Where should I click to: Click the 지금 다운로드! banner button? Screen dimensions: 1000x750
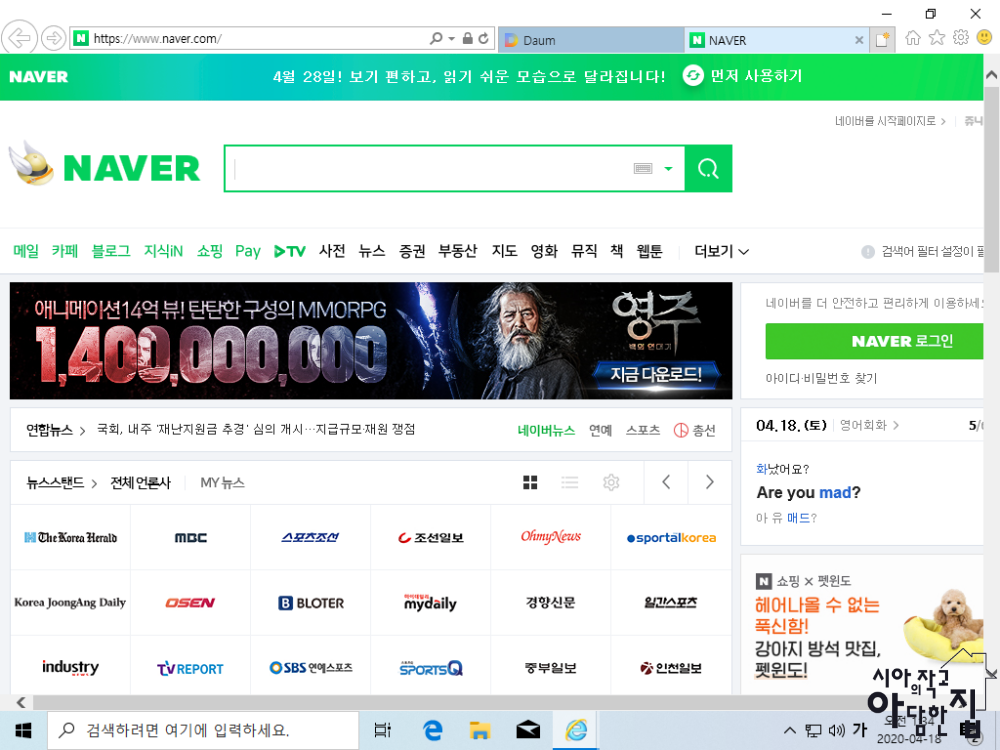tap(656, 374)
